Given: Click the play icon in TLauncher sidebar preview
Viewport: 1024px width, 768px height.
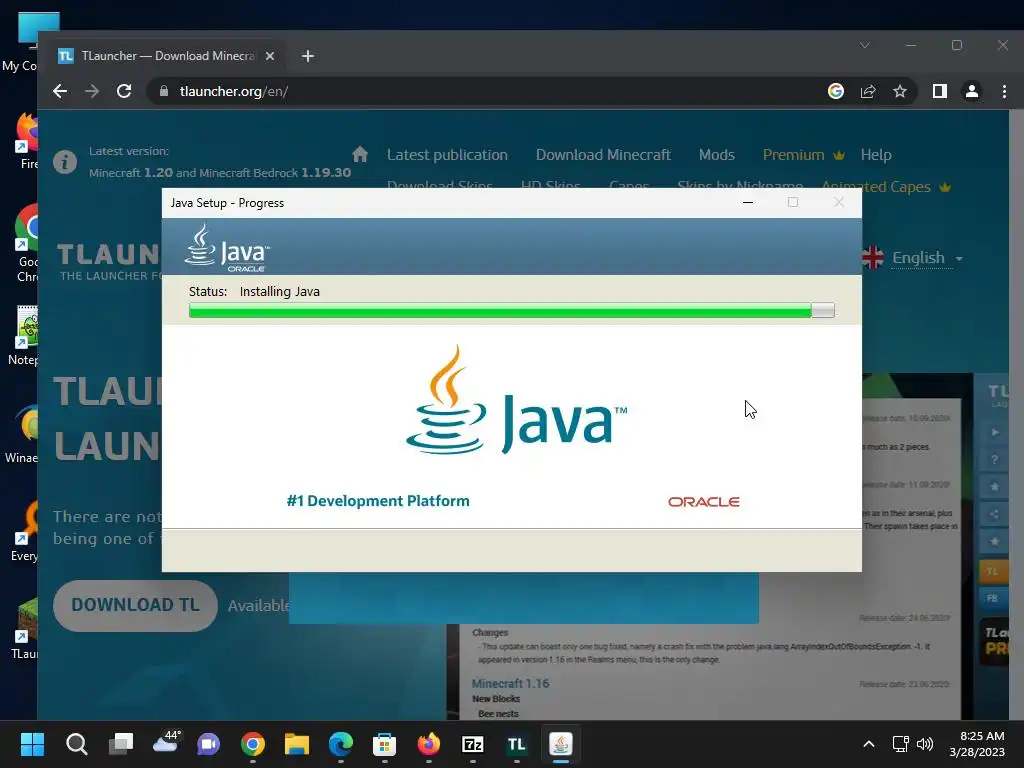Looking at the screenshot, I should pos(995,432).
